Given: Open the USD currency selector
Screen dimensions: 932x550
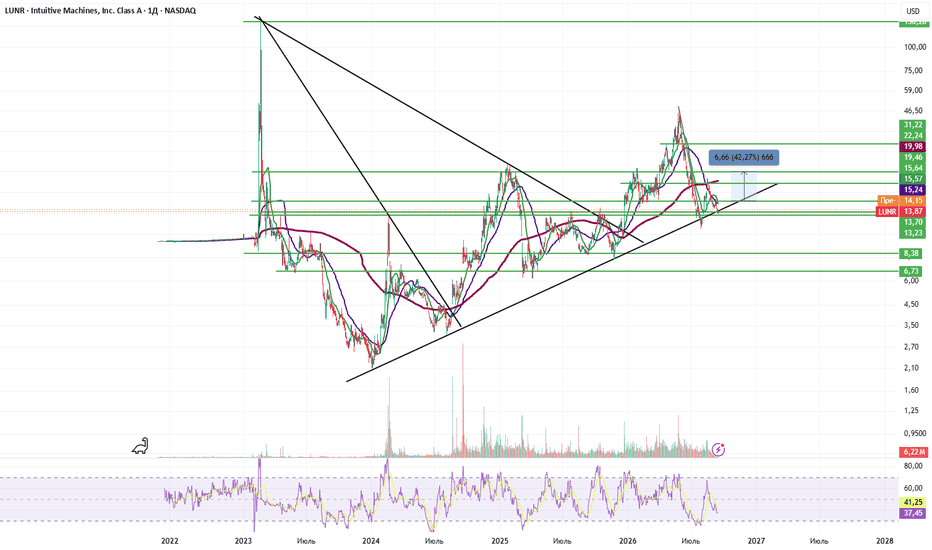Looking at the screenshot, I should click(x=912, y=11).
